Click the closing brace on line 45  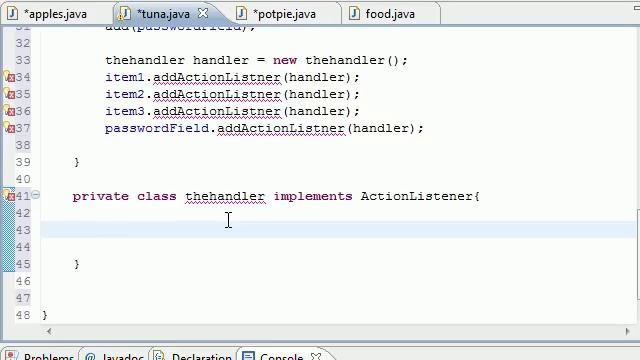point(77,264)
